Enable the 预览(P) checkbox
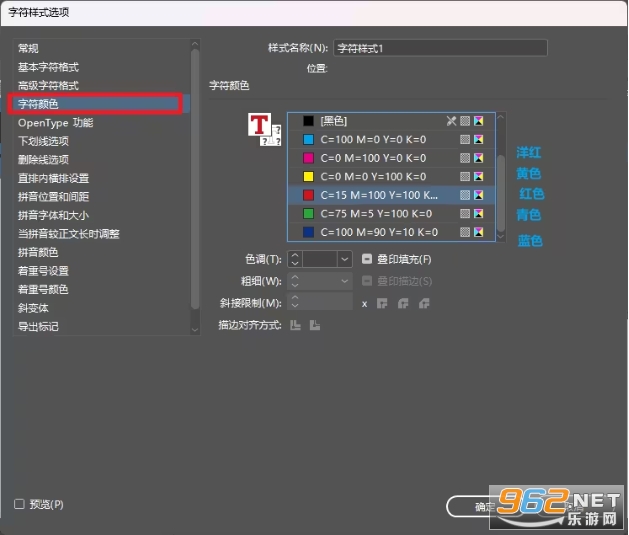The image size is (629, 535). (x=19, y=504)
